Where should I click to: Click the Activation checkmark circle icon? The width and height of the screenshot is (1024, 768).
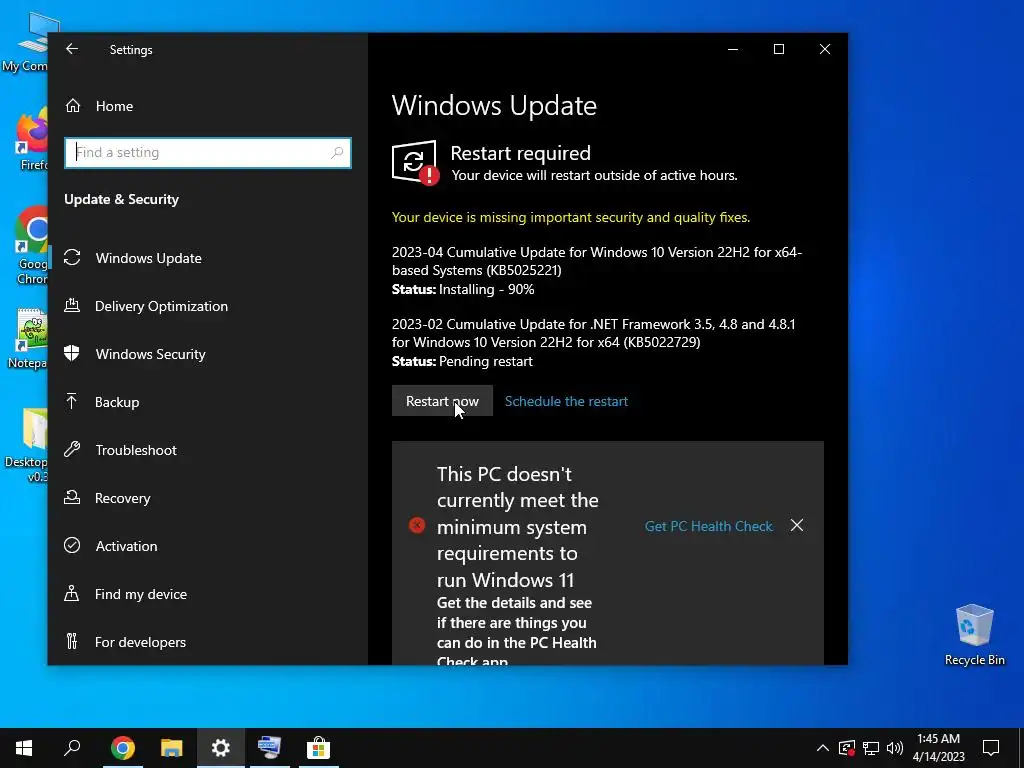click(x=72, y=545)
